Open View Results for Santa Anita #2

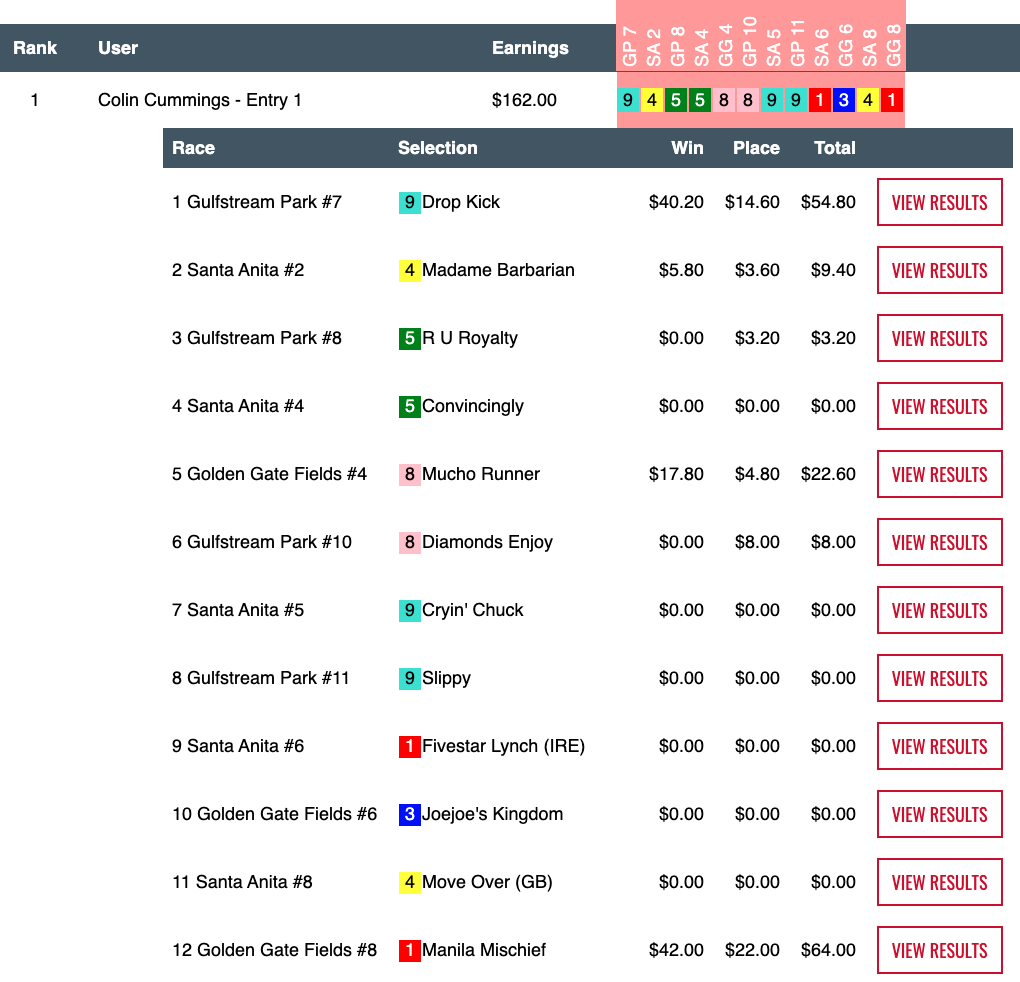pyautogui.click(x=939, y=270)
